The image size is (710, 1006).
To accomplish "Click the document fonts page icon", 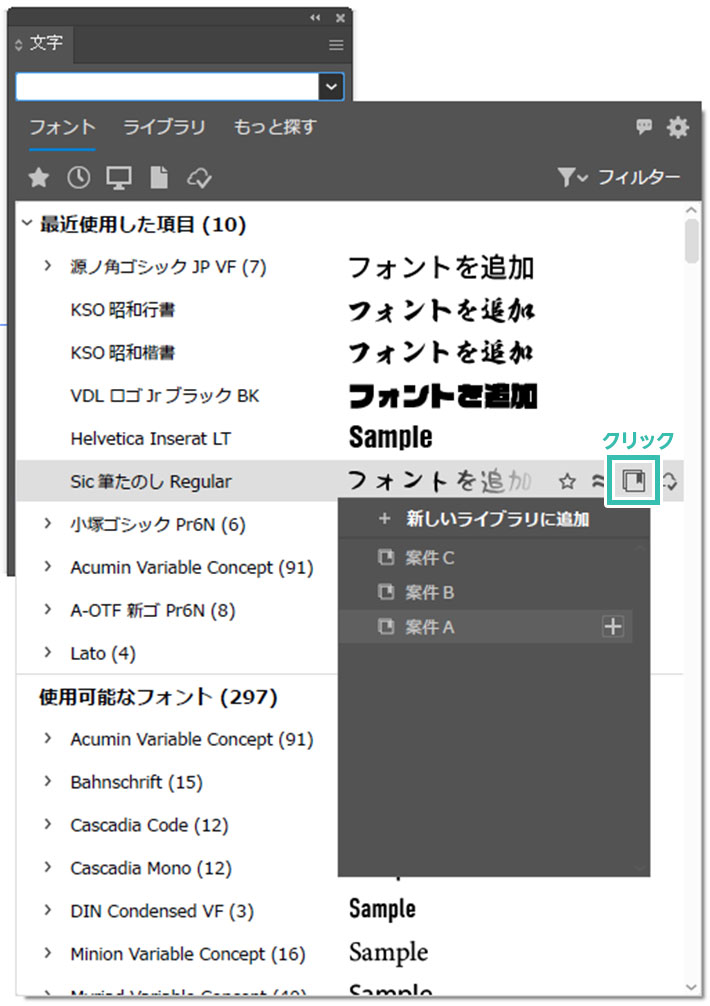I will (158, 178).
